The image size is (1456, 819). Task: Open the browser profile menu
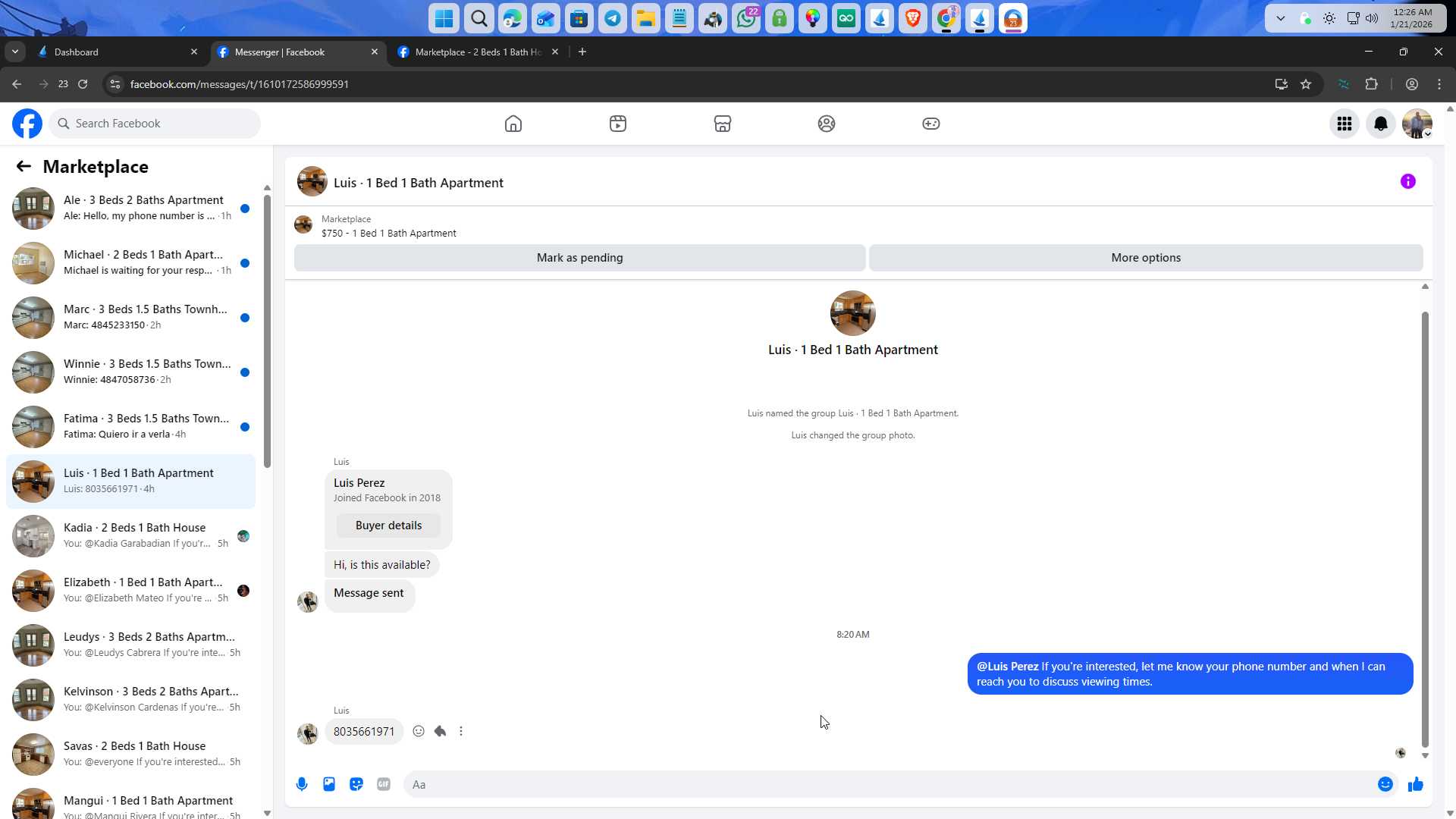[1412, 84]
